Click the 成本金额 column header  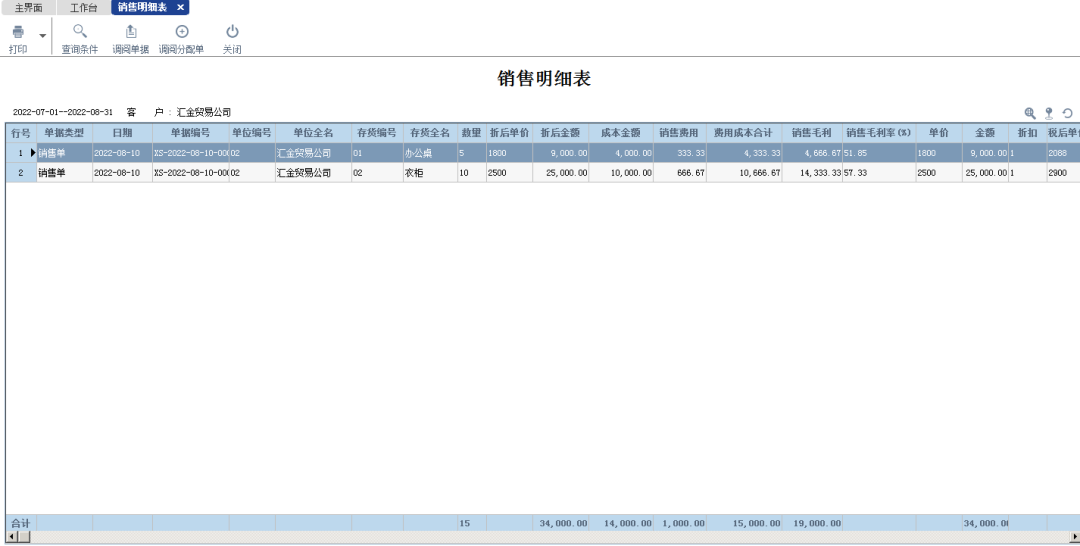click(x=621, y=133)
